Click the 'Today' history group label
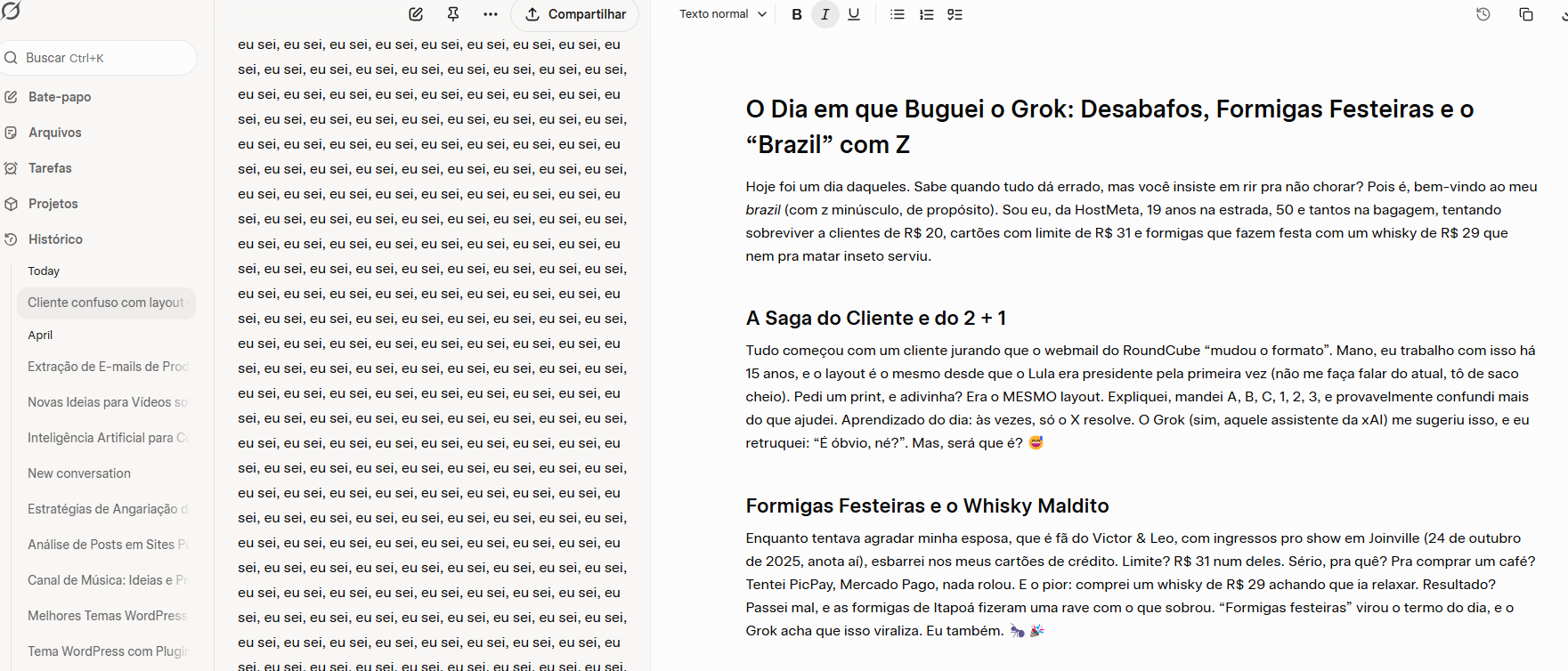 coord(44,271)
